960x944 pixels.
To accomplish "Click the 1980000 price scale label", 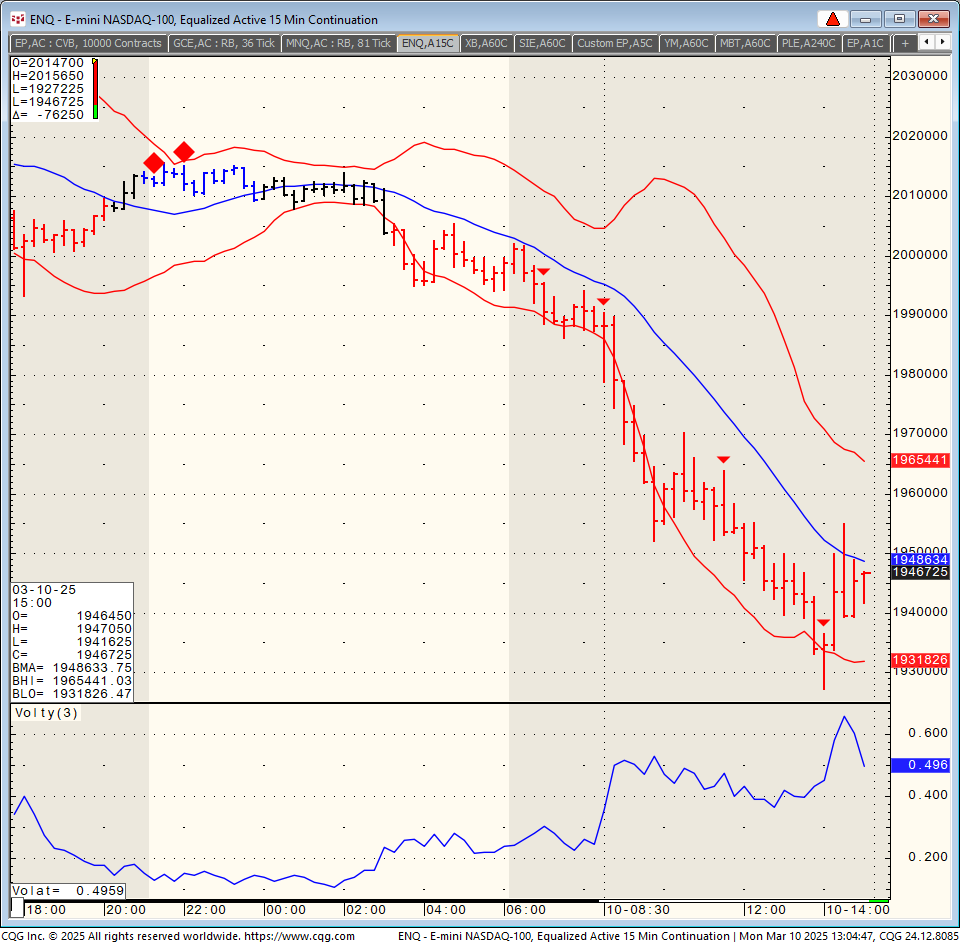I will coord(920,374).
